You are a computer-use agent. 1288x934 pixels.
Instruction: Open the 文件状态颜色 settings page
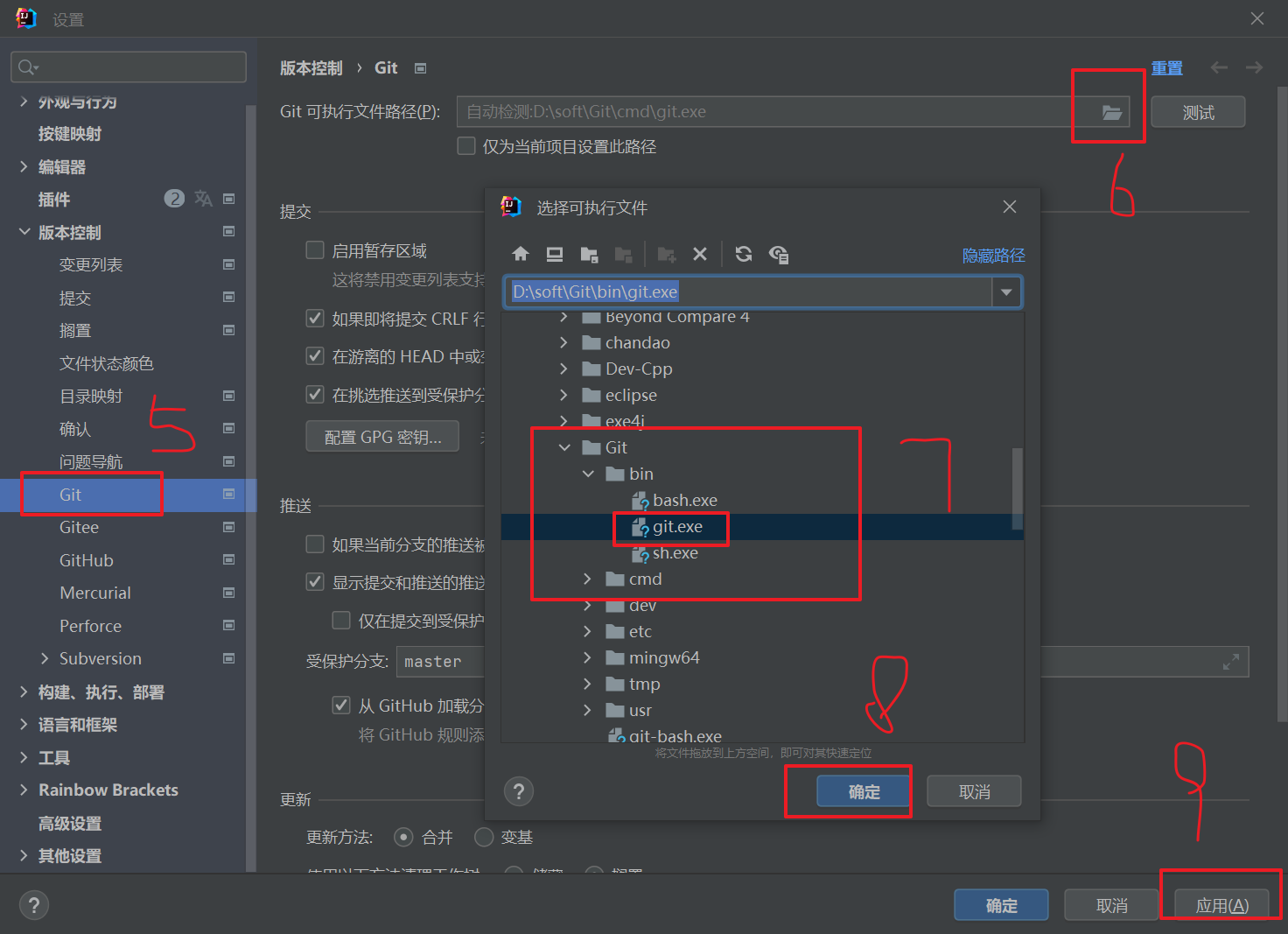point(107,363)
